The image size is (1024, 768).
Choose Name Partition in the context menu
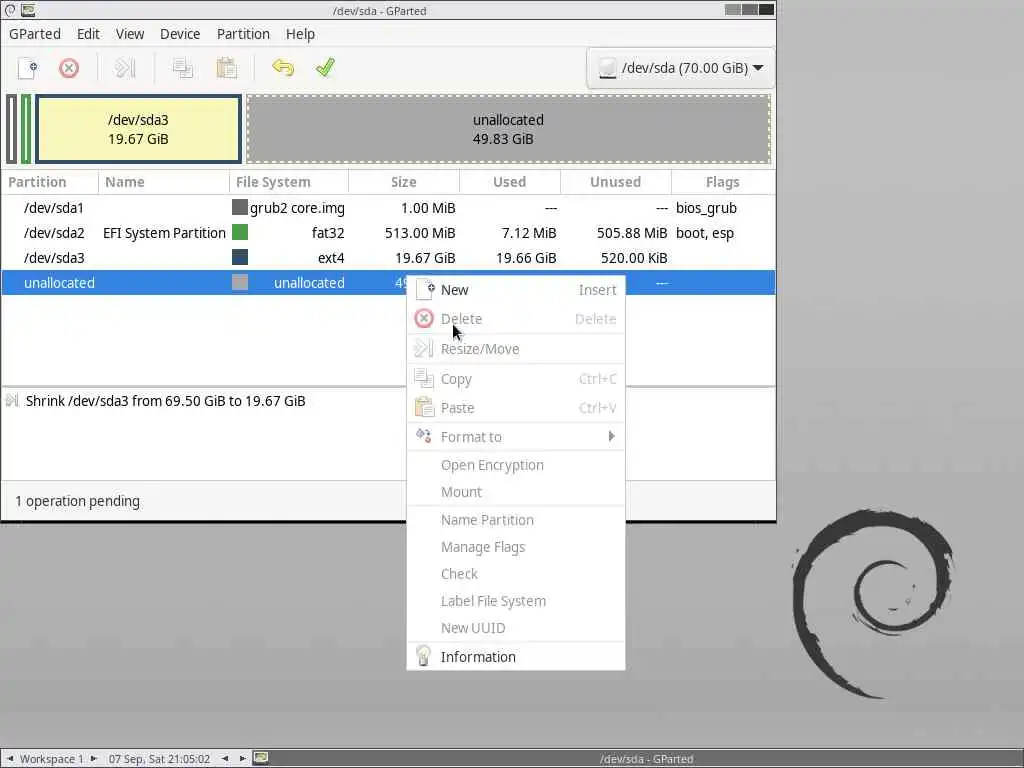click(x=516, y=520)
